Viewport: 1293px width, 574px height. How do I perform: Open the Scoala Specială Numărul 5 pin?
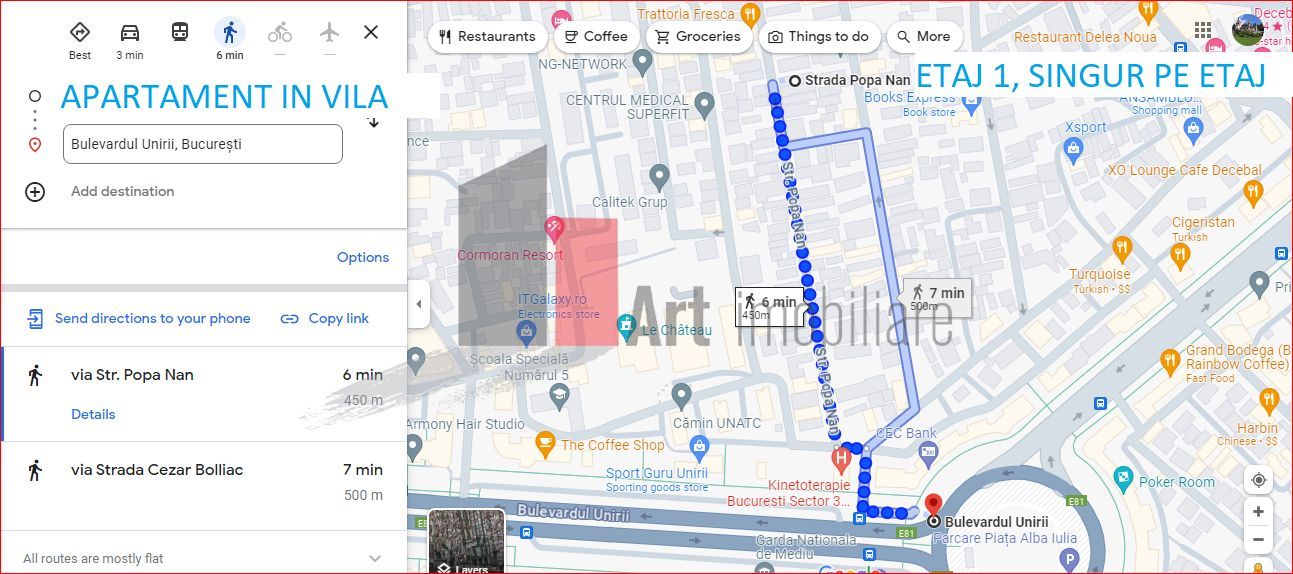[559, 399]
